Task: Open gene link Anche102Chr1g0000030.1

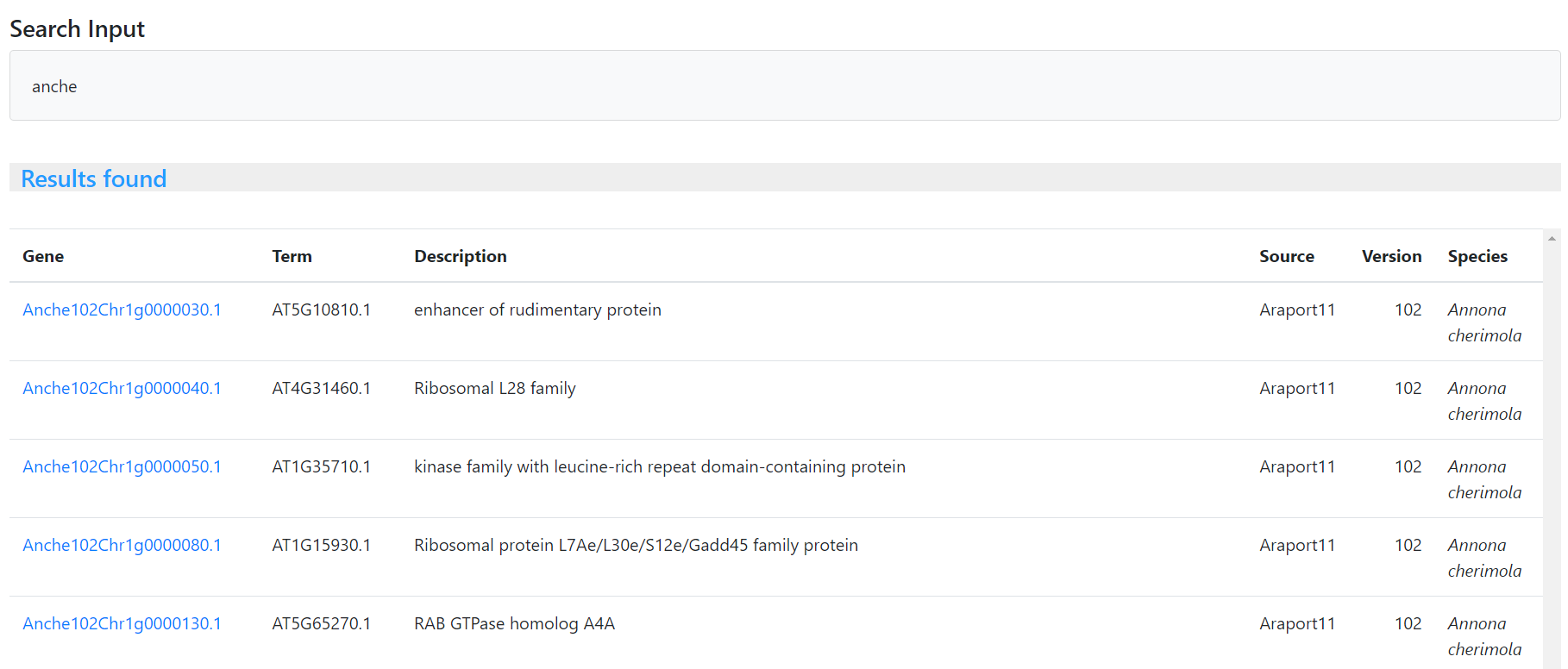Action: 122,309
